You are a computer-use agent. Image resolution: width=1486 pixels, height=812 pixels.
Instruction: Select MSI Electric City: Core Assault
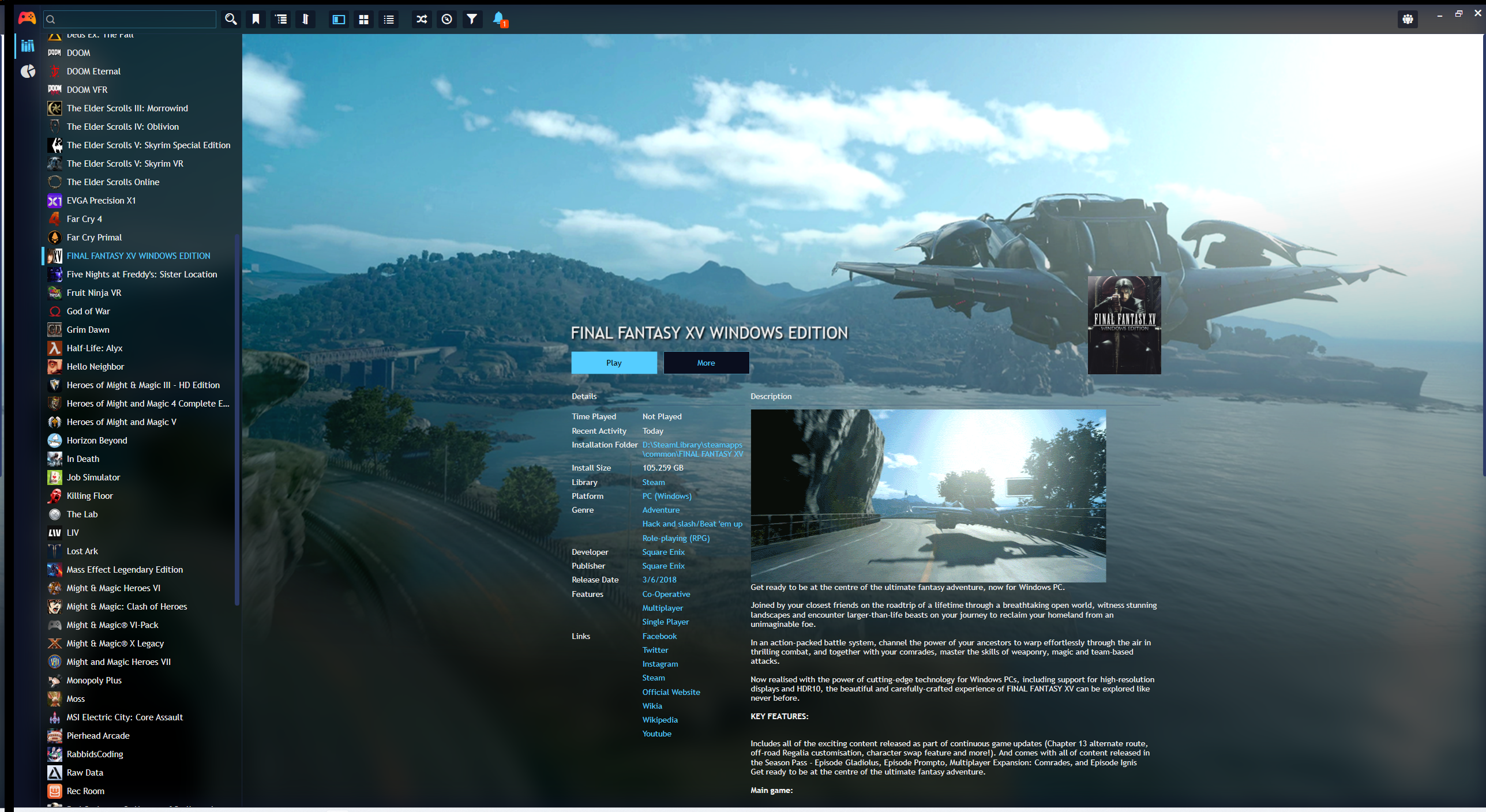141,717
